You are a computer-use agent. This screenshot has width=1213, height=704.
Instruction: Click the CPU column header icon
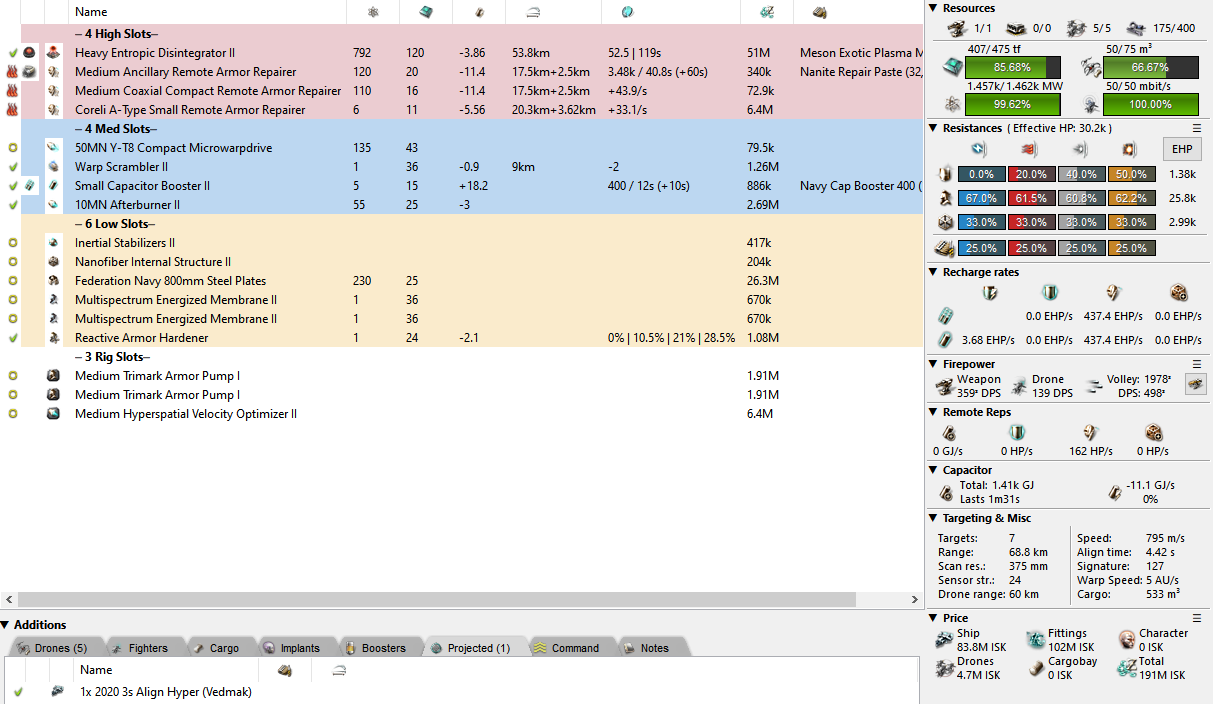[426, 12]
